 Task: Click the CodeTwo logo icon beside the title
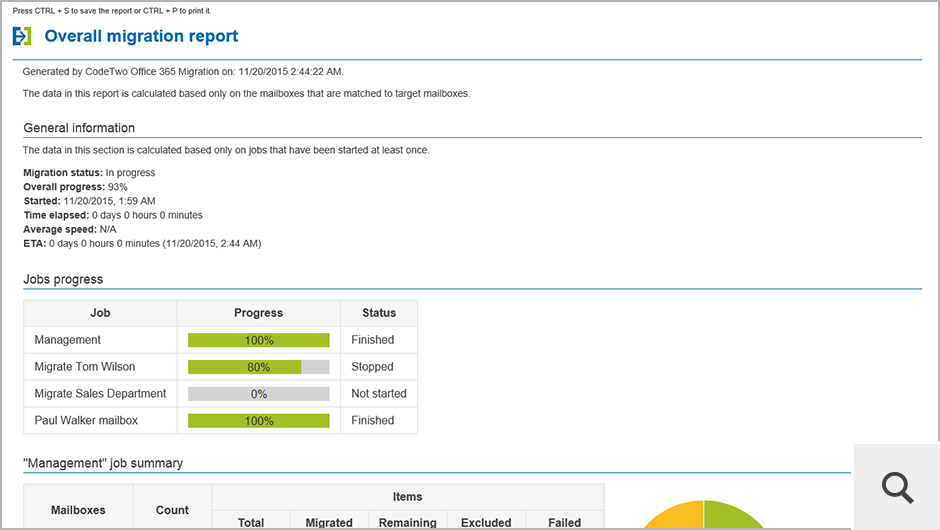(x=22, y=36)
